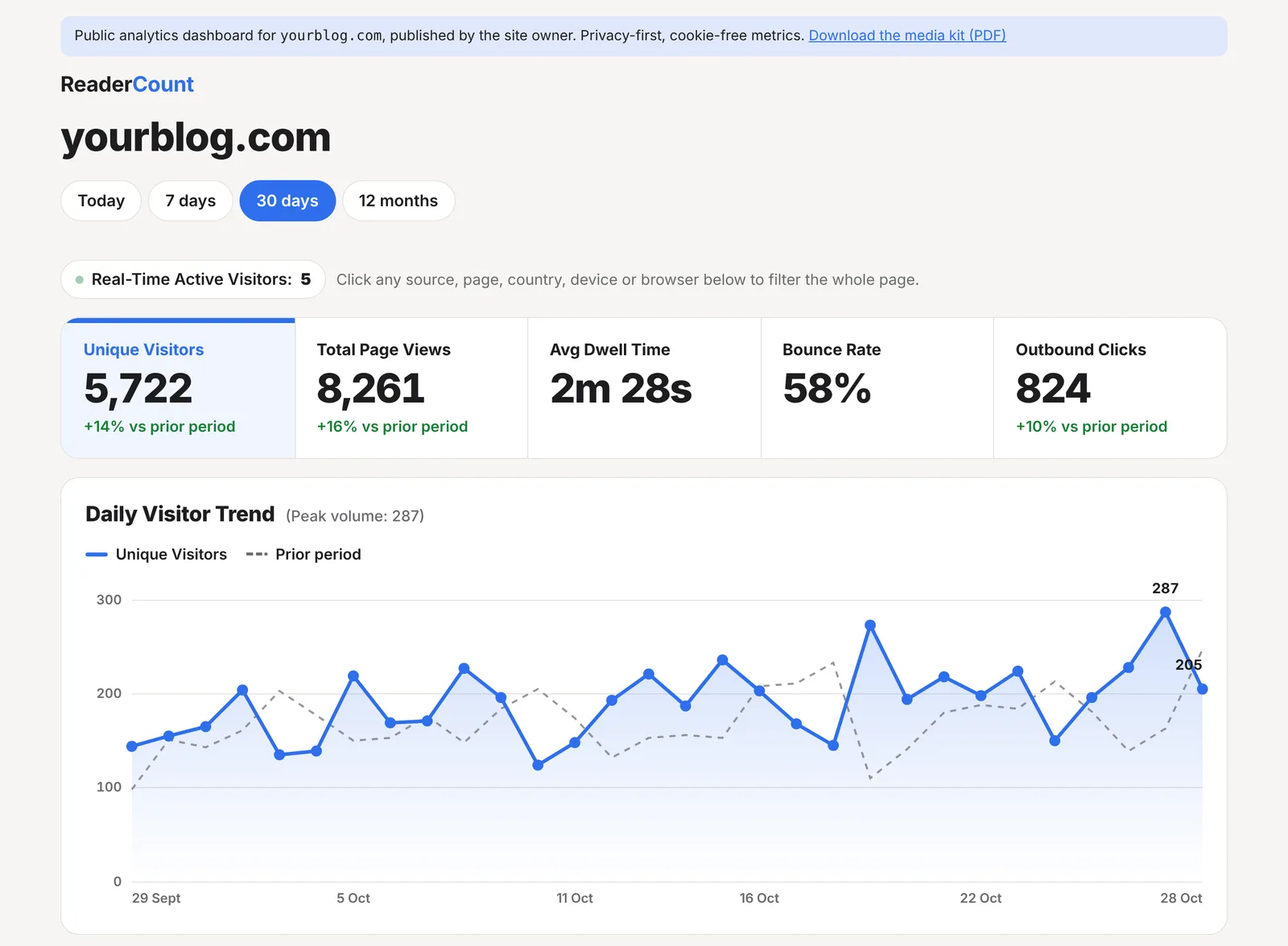Click the +16% vs prior period text

point(392,427)
